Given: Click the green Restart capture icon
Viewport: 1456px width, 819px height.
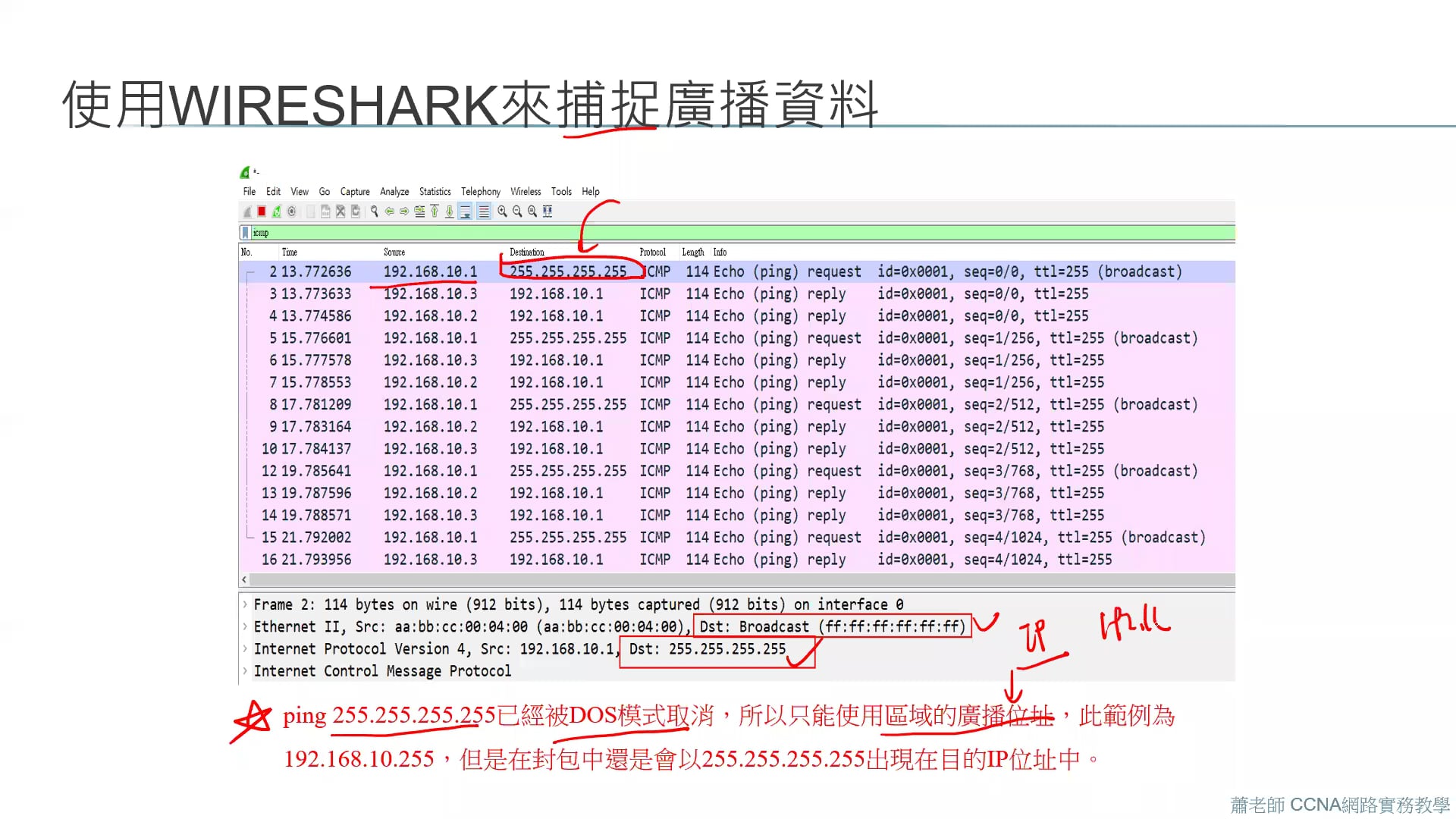Looking at the screenshot, I should 277,212.
